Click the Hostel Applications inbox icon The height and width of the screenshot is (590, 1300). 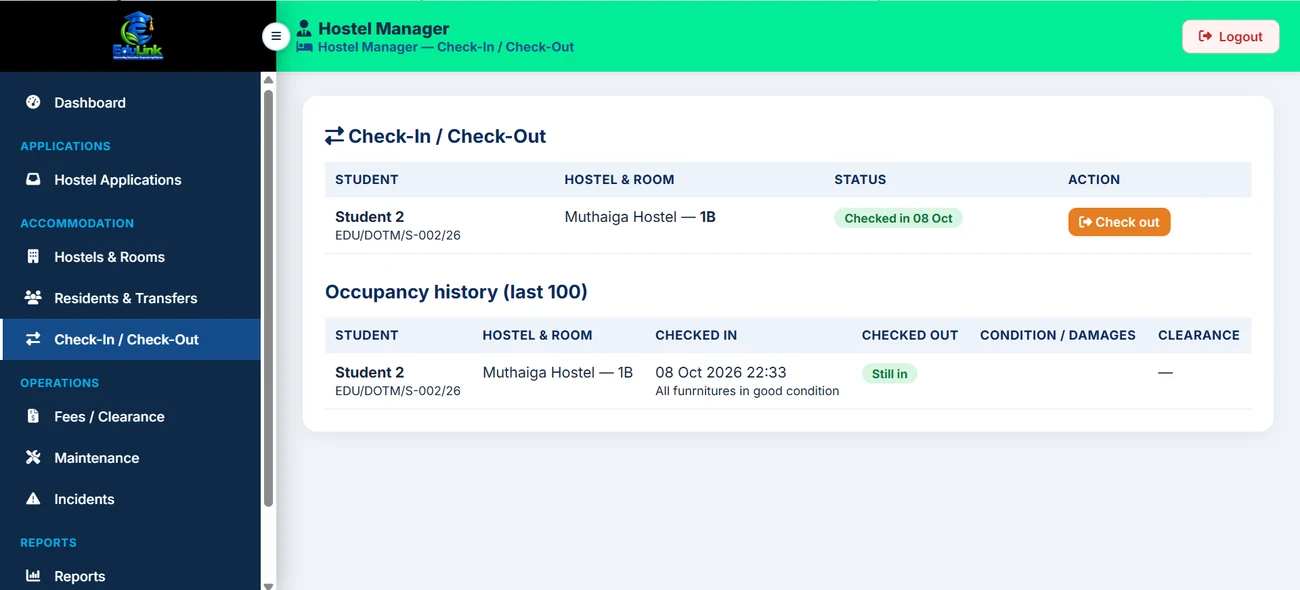tap(33, 180)
